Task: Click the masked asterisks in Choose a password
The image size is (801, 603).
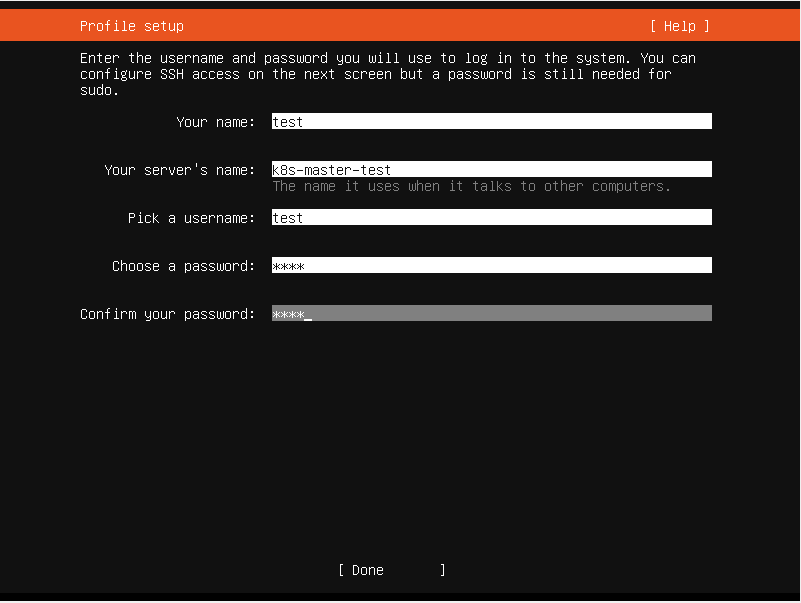Action: [288, 267]
